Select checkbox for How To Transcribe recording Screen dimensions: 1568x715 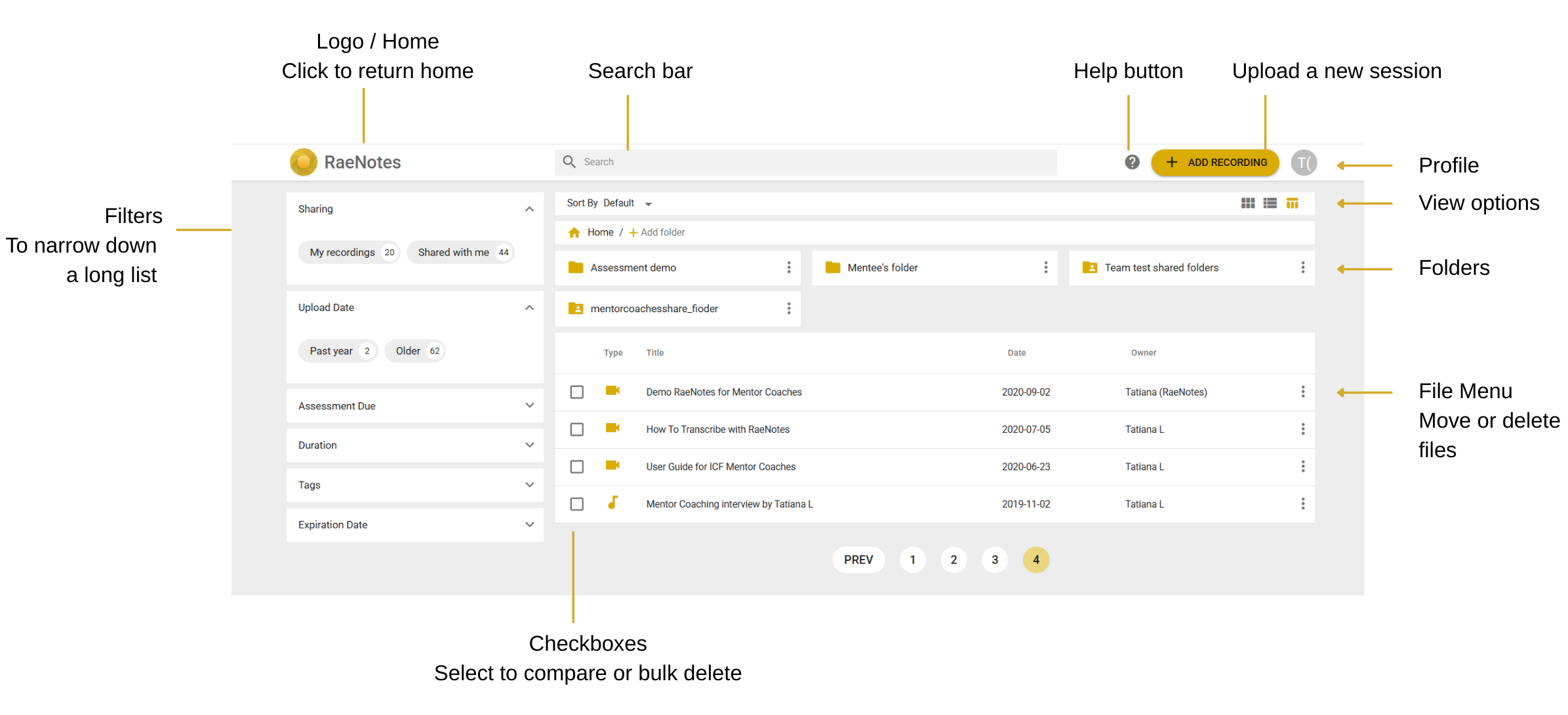[x=576, y=430]
